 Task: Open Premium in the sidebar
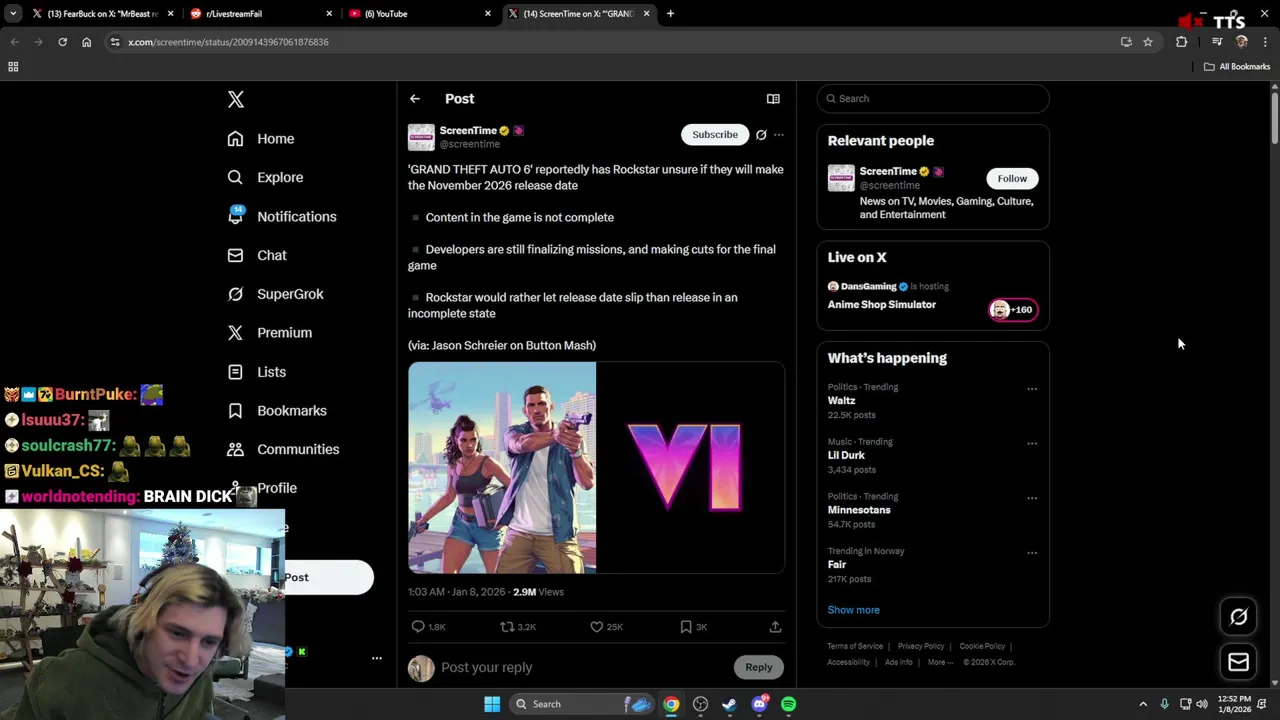[270, 333]
